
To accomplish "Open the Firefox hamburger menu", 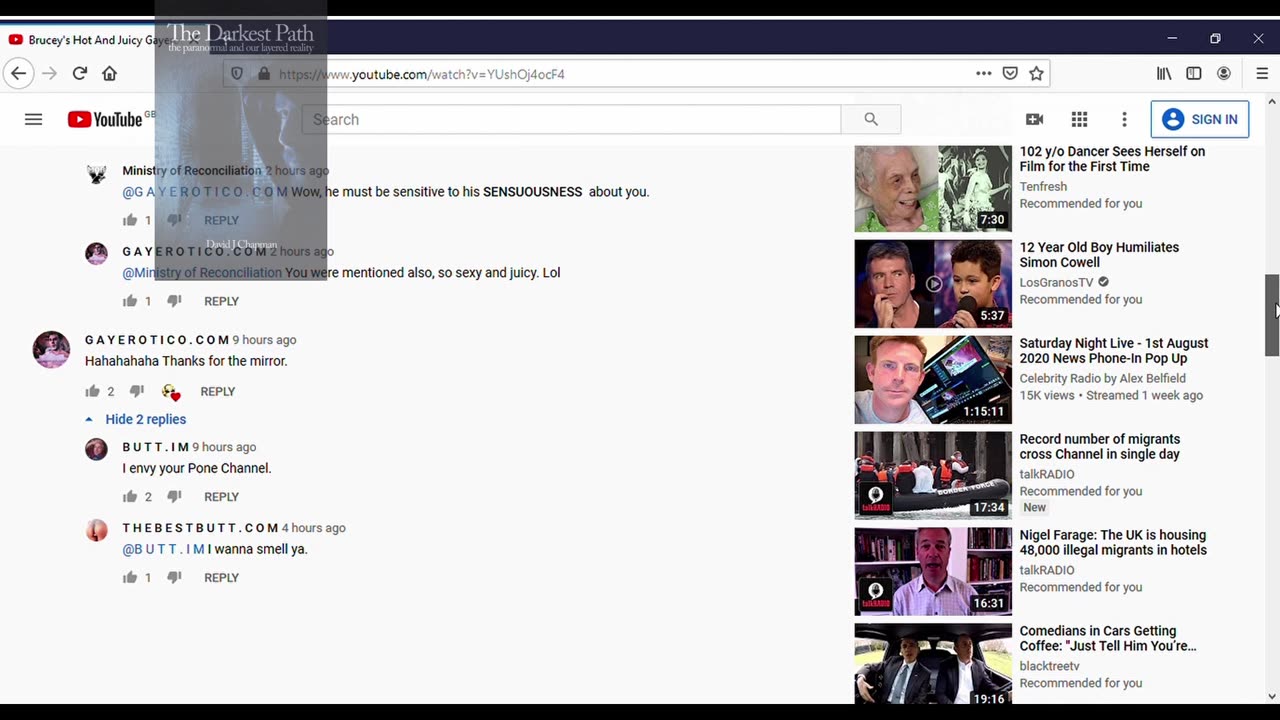I will (x=1262, y=73).
